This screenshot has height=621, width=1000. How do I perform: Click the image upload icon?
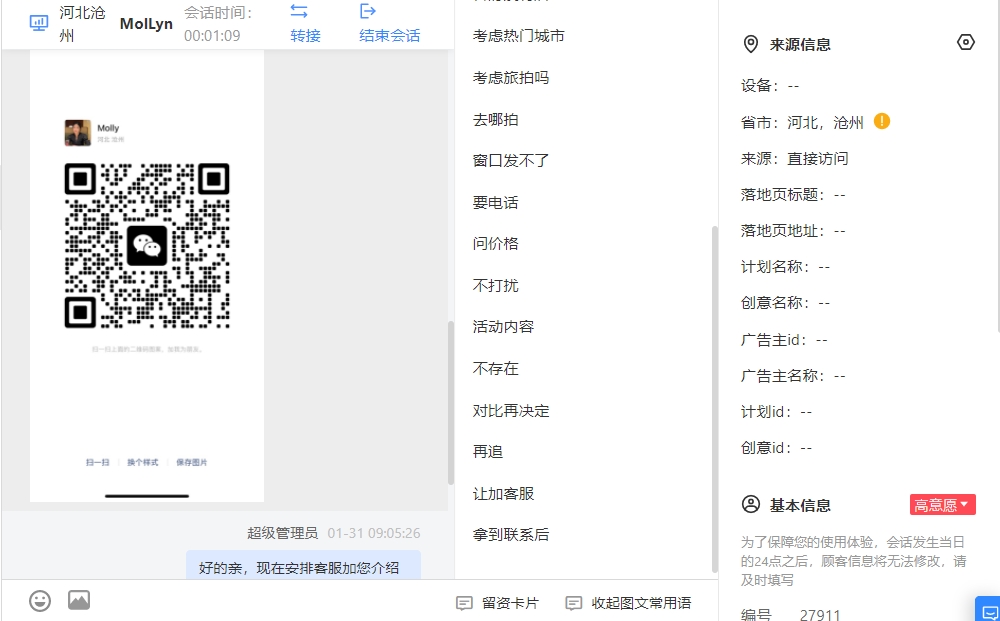pyautogui.click(x=79, y=600)
